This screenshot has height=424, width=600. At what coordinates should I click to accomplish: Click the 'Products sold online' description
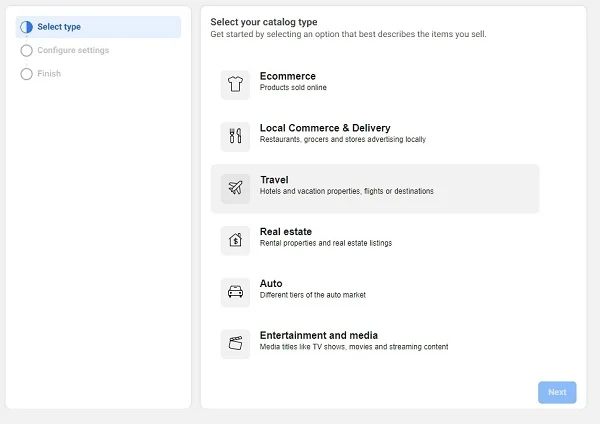(293, 88)
